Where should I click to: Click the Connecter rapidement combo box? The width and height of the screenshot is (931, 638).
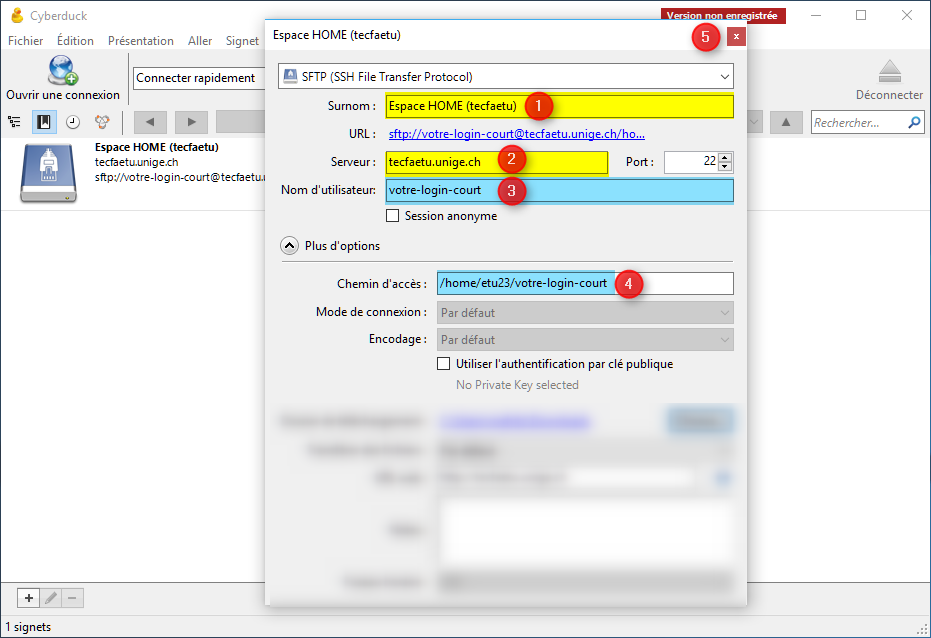coord(199,78)
